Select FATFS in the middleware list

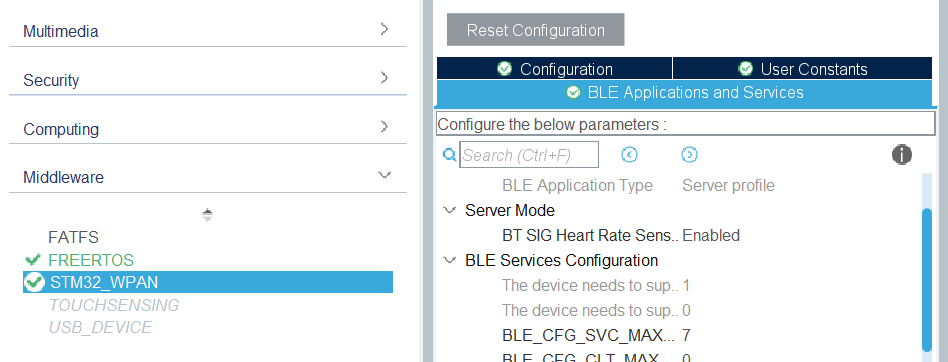[x=73, y=237]
